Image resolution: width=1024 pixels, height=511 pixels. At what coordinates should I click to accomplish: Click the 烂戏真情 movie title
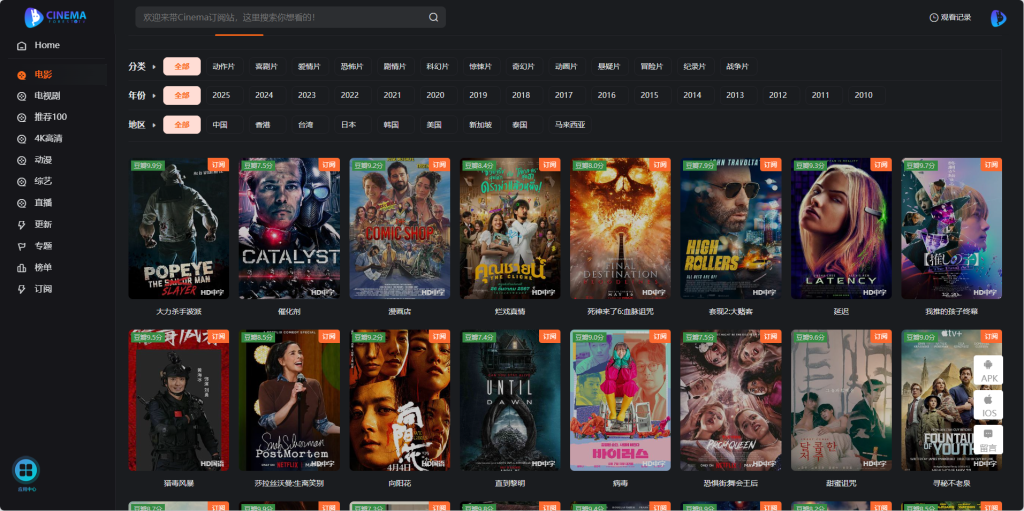[510, 312]
